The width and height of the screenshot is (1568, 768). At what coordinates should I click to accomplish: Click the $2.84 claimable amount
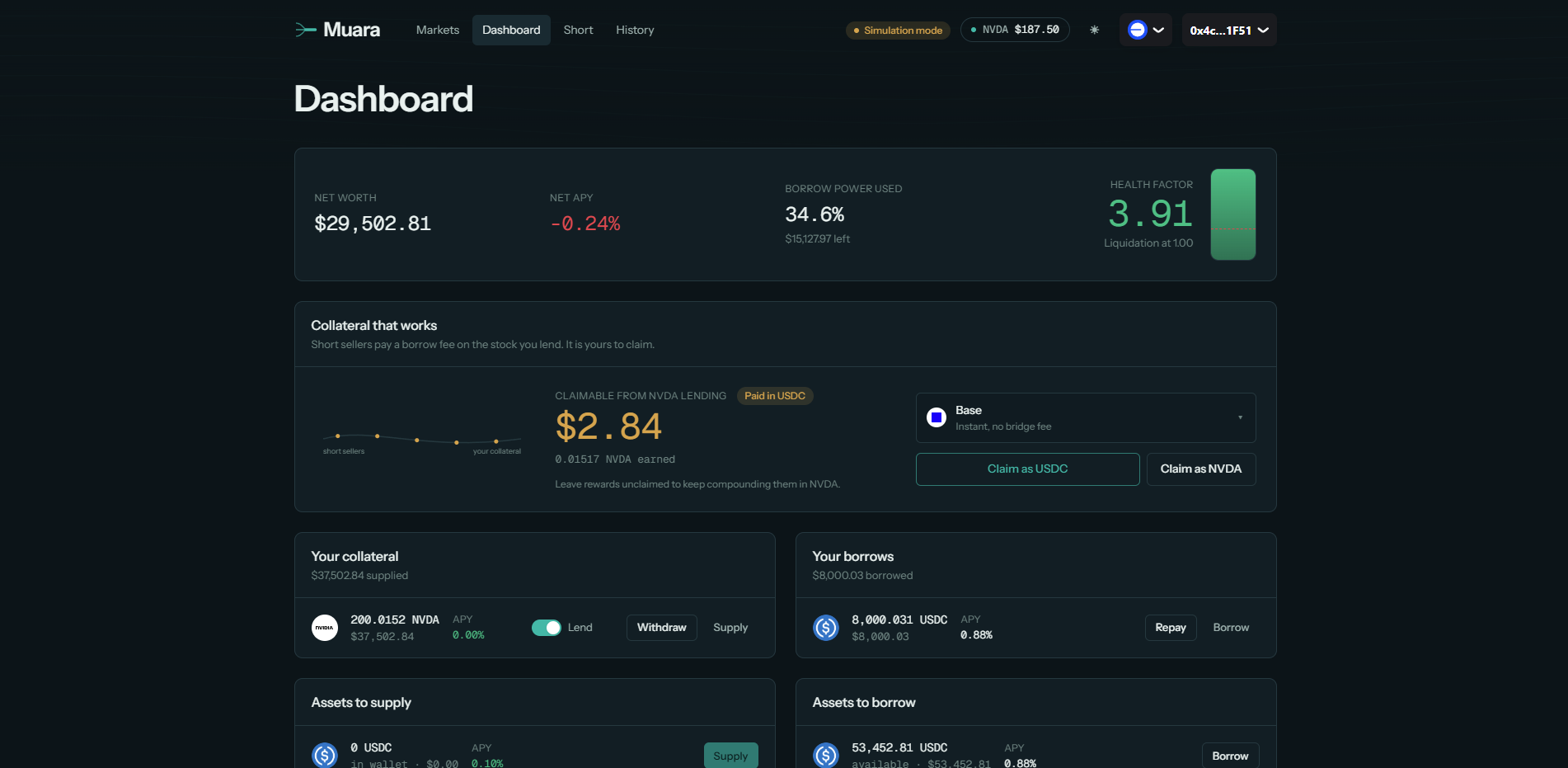(x=608, y=426)
